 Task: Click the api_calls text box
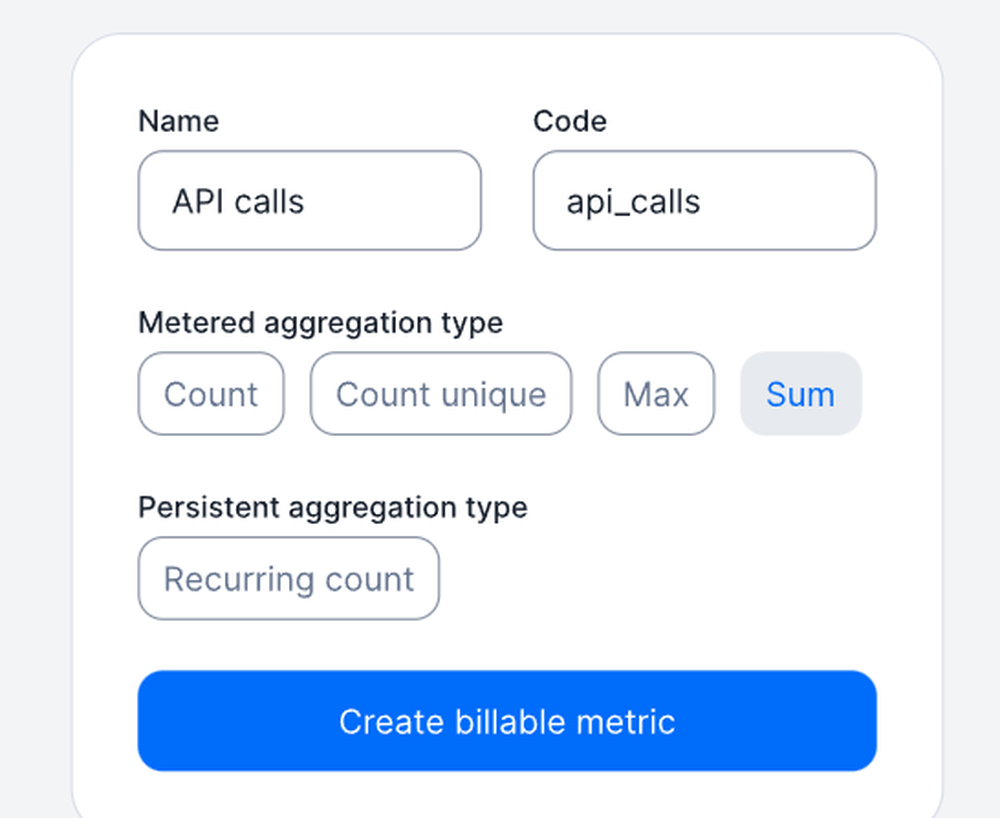point(704,201)
